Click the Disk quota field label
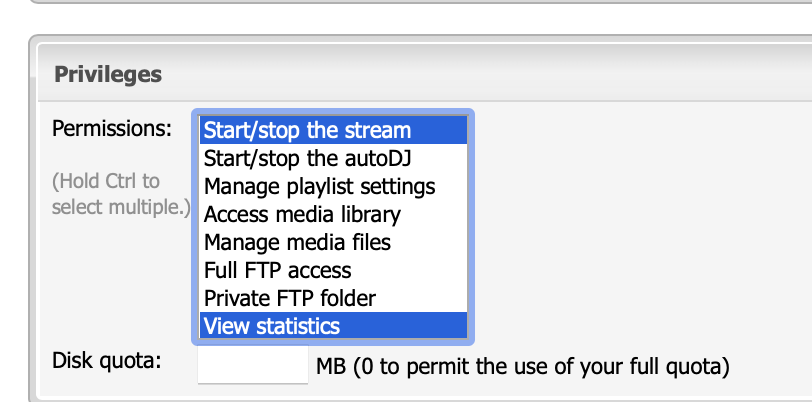Viewport: 812px width, 402px height. coord(107,360)
